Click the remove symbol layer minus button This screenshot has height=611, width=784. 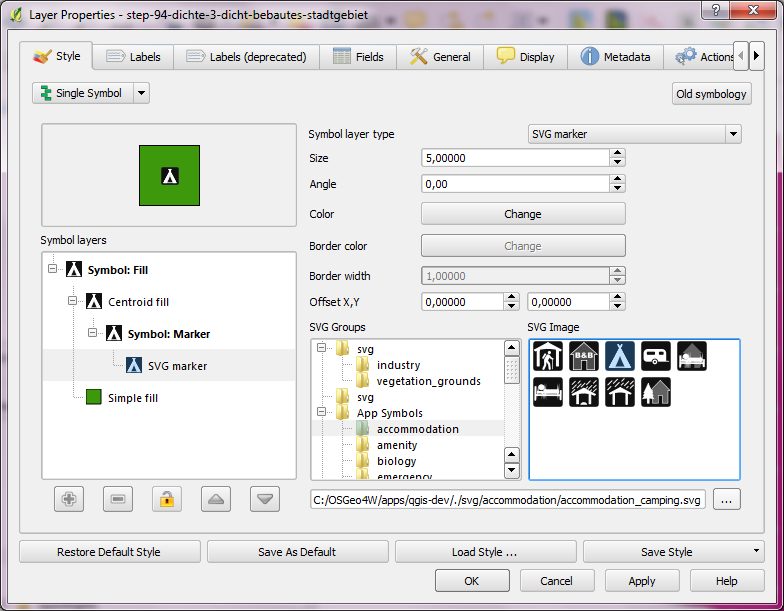pos(118,498)
